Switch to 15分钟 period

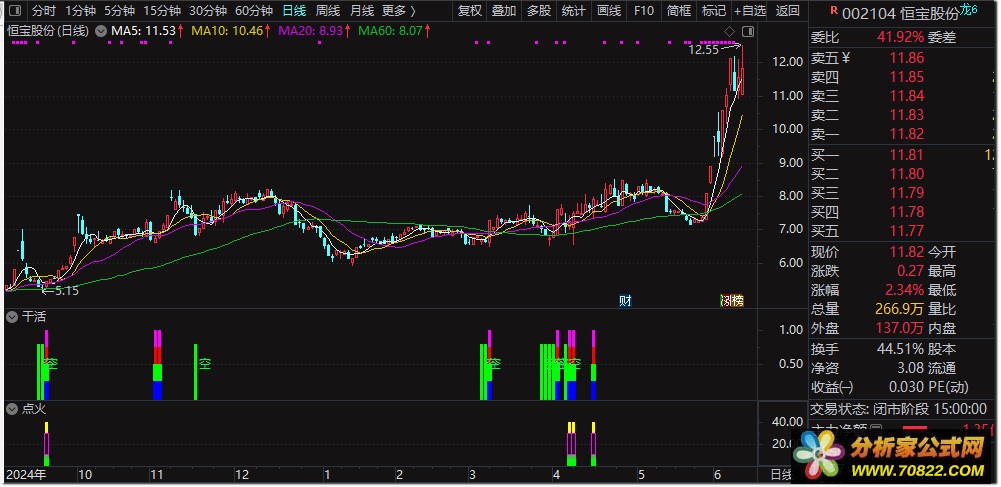point(162,11)
